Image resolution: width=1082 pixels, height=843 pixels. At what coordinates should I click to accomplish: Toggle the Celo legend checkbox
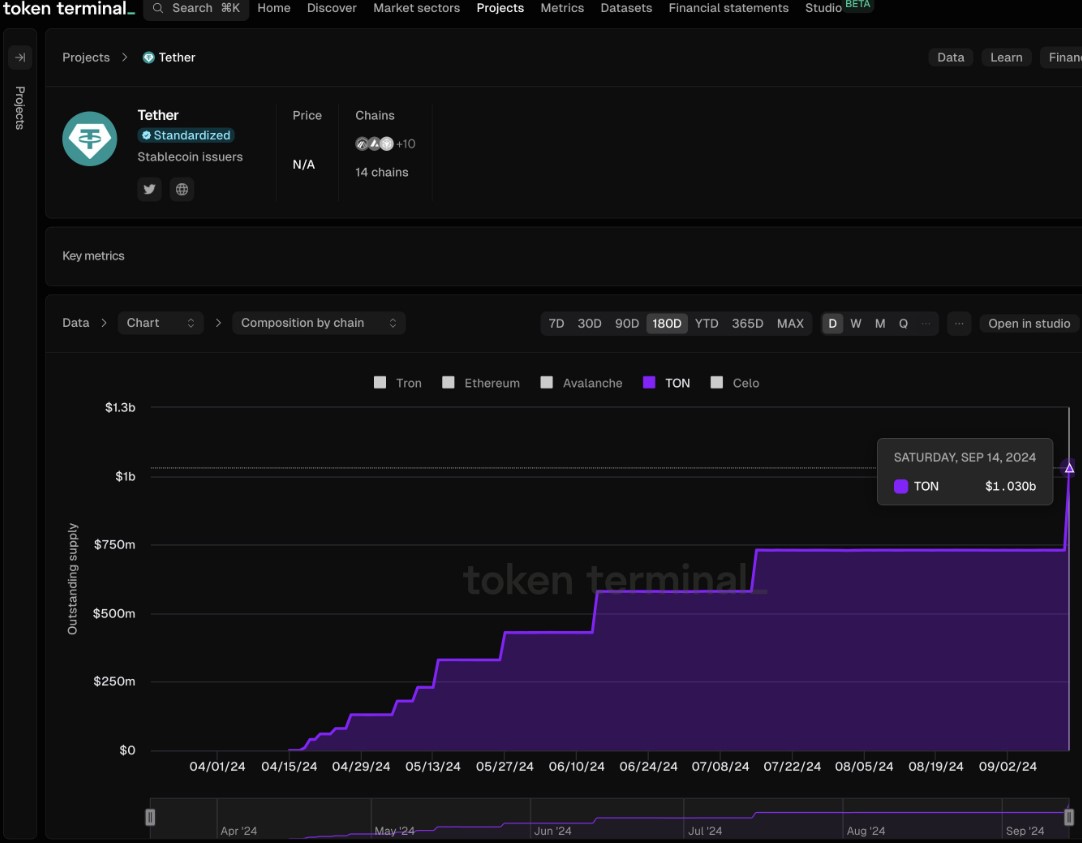716,382
